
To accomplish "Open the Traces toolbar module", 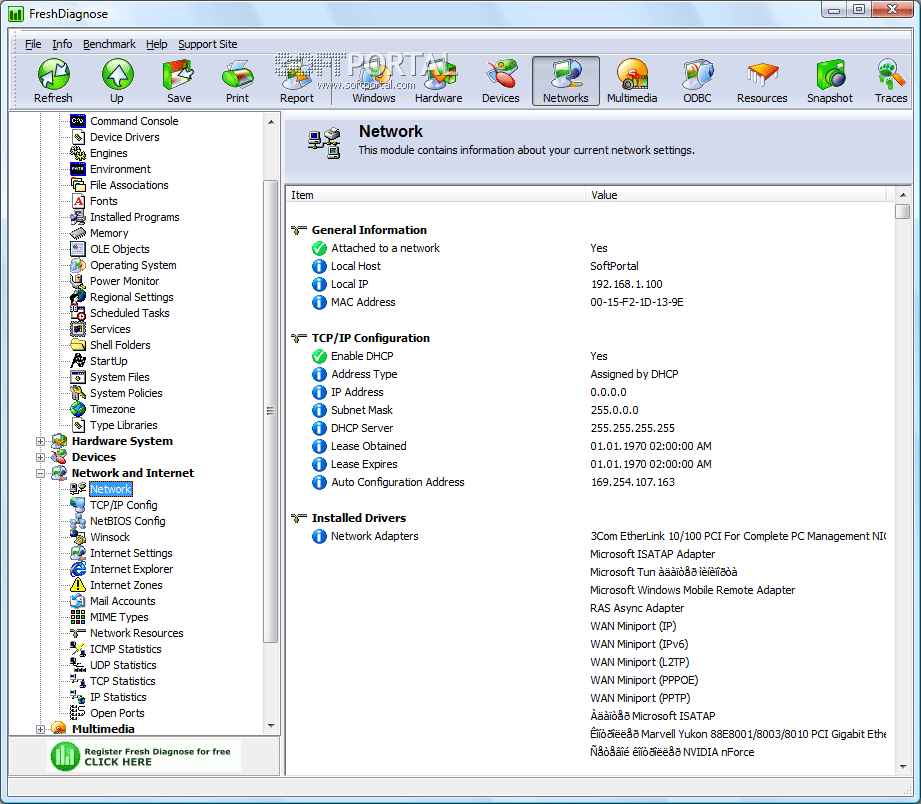I will (x=890, y=81).
